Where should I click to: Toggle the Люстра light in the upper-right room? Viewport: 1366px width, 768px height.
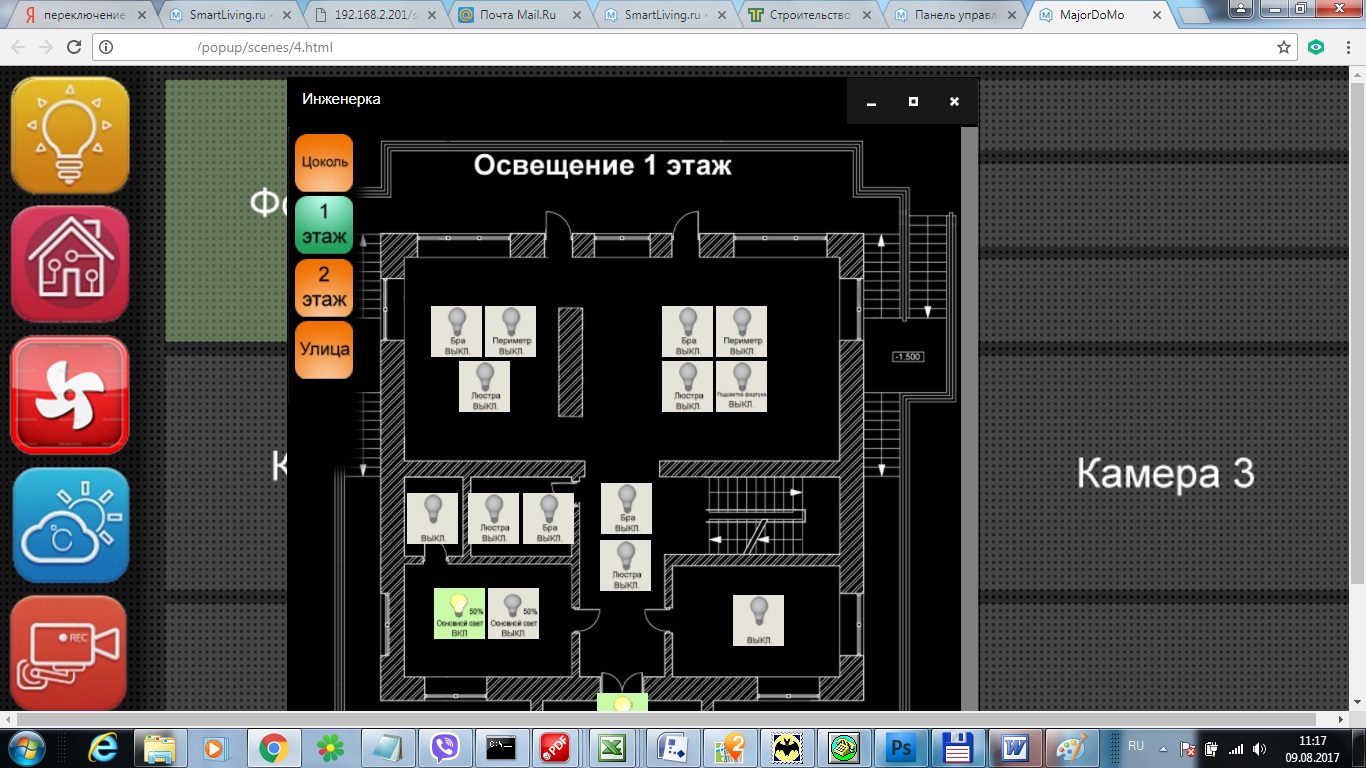pos(688,386)
